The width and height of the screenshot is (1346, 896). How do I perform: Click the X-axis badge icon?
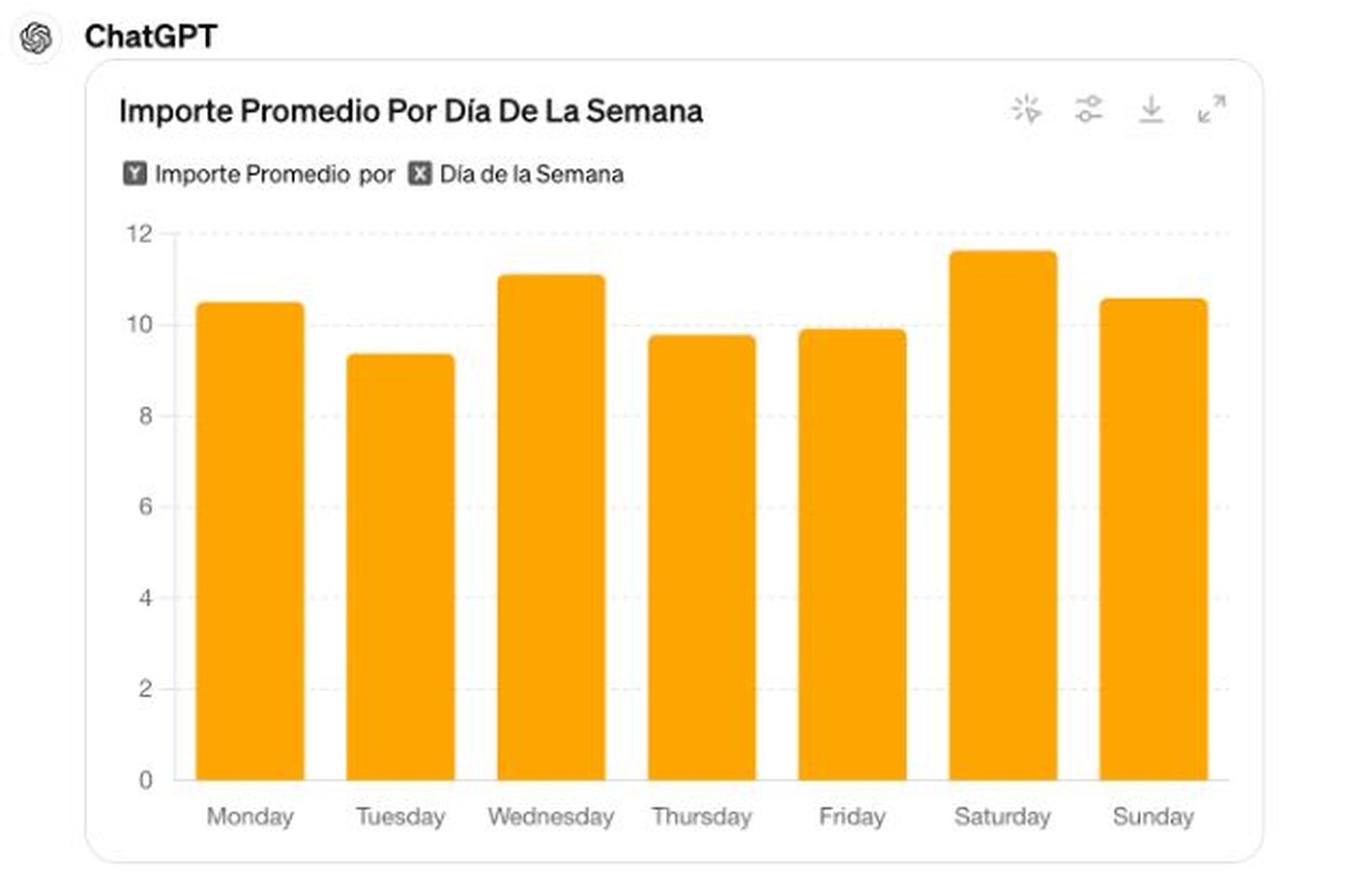[x=418, y=173]
